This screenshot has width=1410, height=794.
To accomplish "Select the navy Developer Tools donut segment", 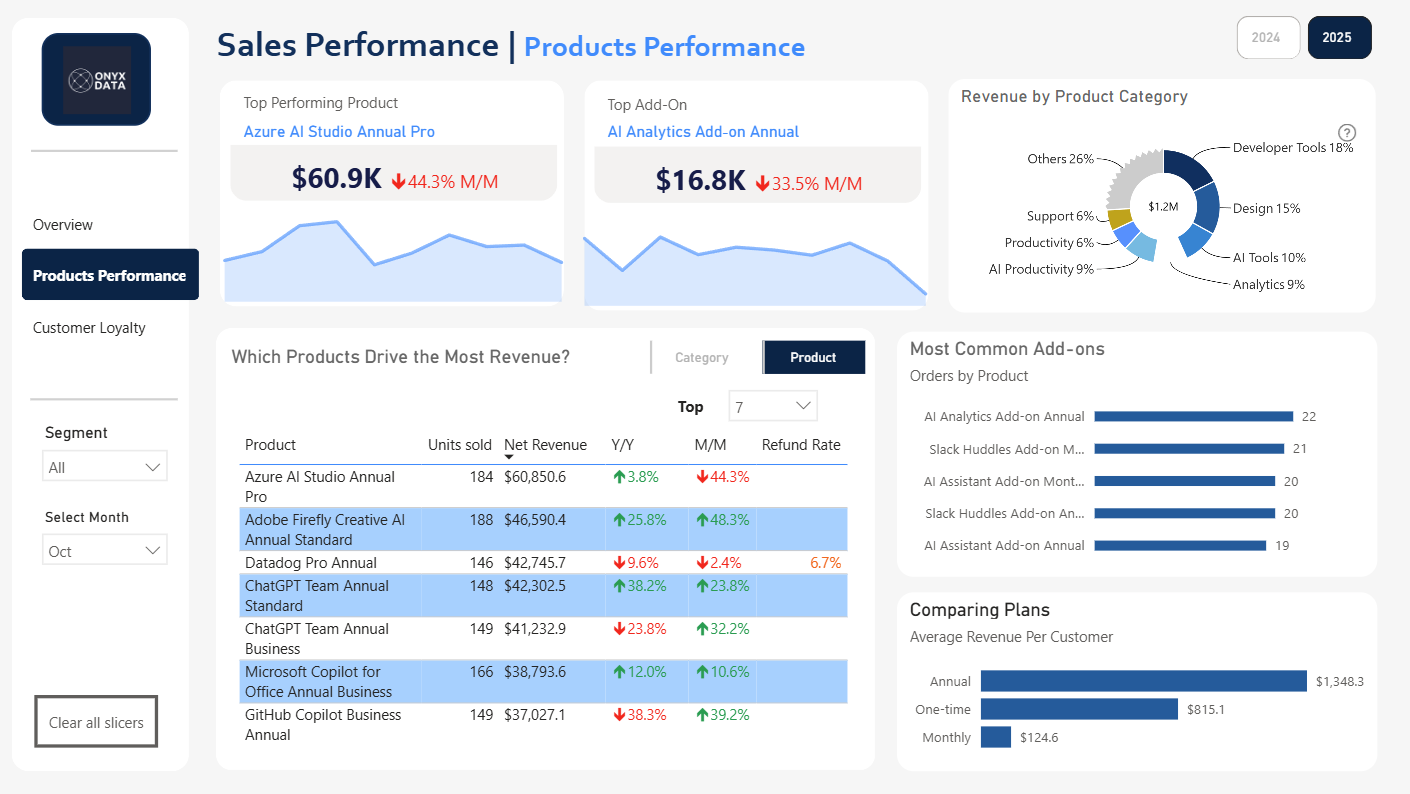I will pyautogui.click(x=1188, y=169).
